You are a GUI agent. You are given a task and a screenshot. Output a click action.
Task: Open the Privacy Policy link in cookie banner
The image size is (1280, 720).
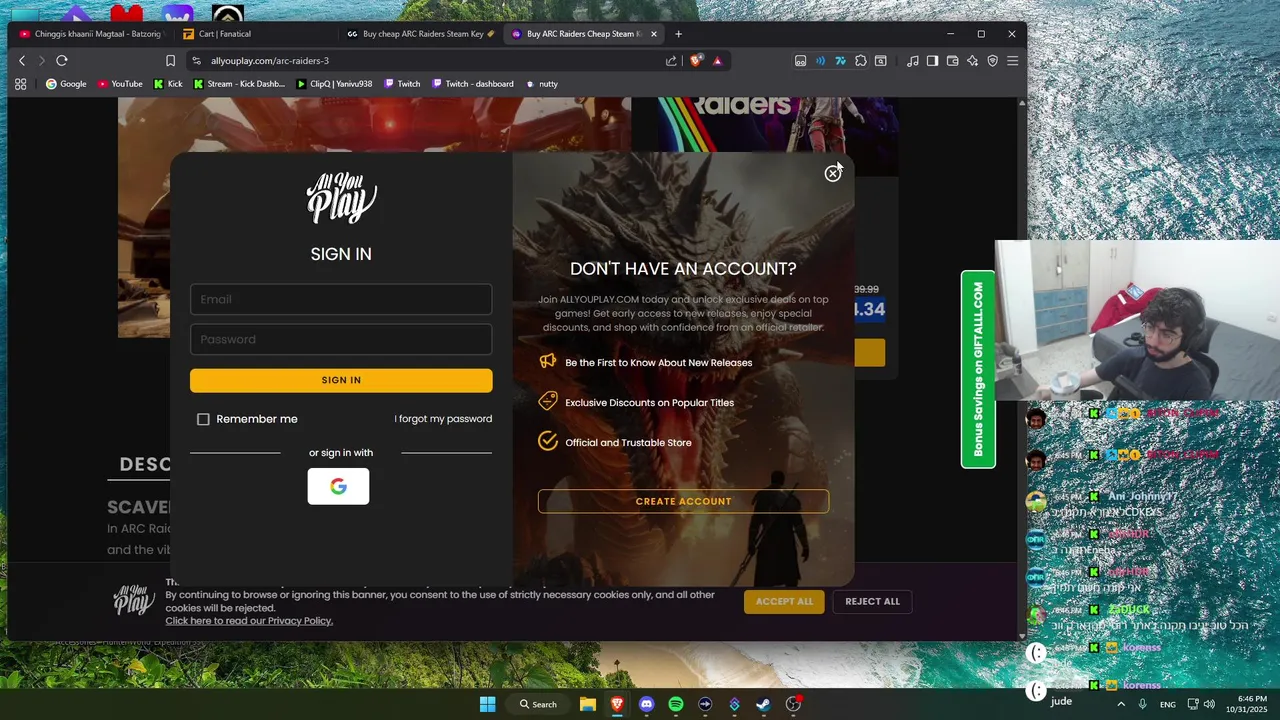249,621
